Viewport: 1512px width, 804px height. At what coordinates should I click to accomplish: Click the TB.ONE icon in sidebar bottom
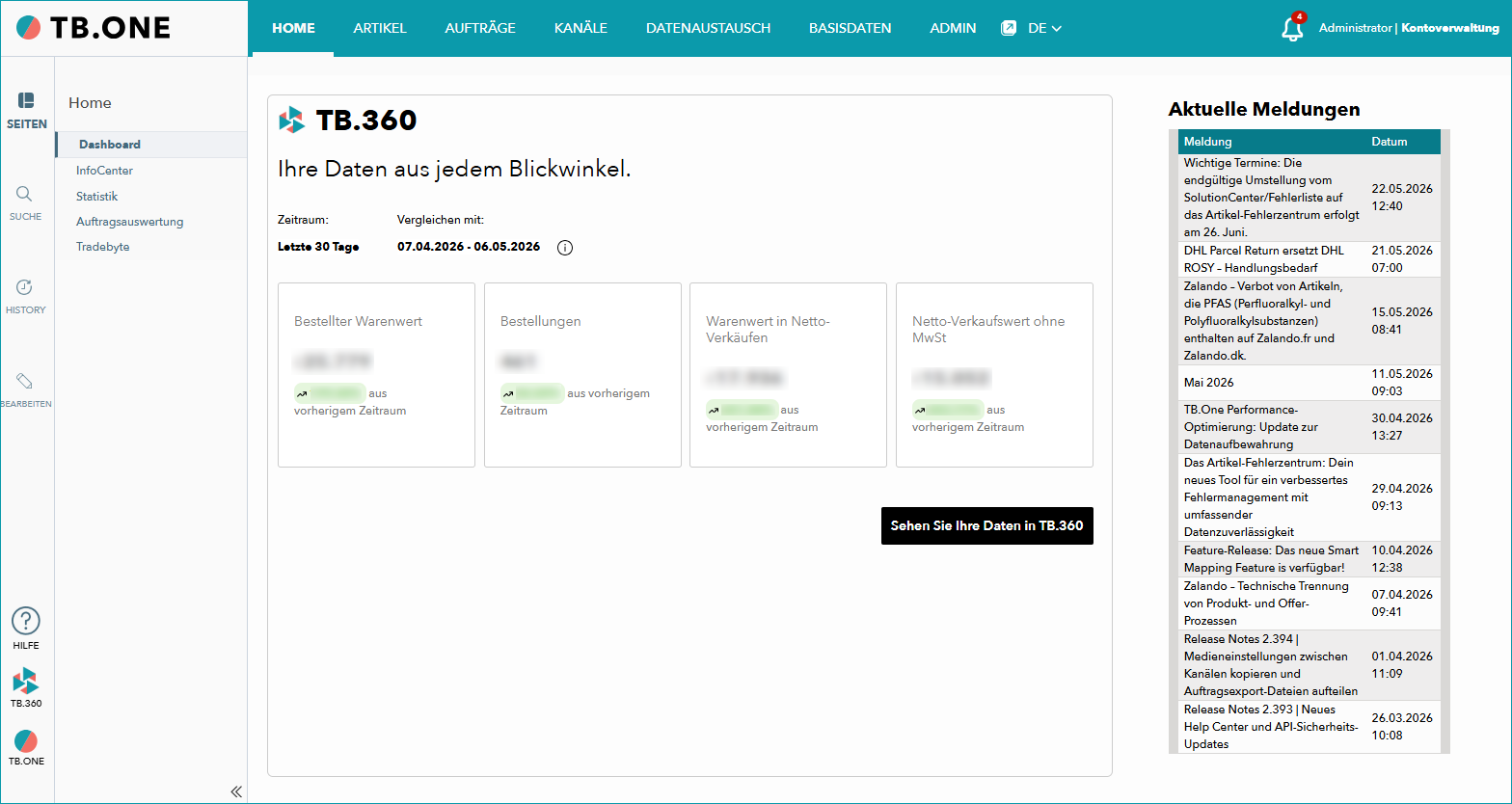click(26, 741)
